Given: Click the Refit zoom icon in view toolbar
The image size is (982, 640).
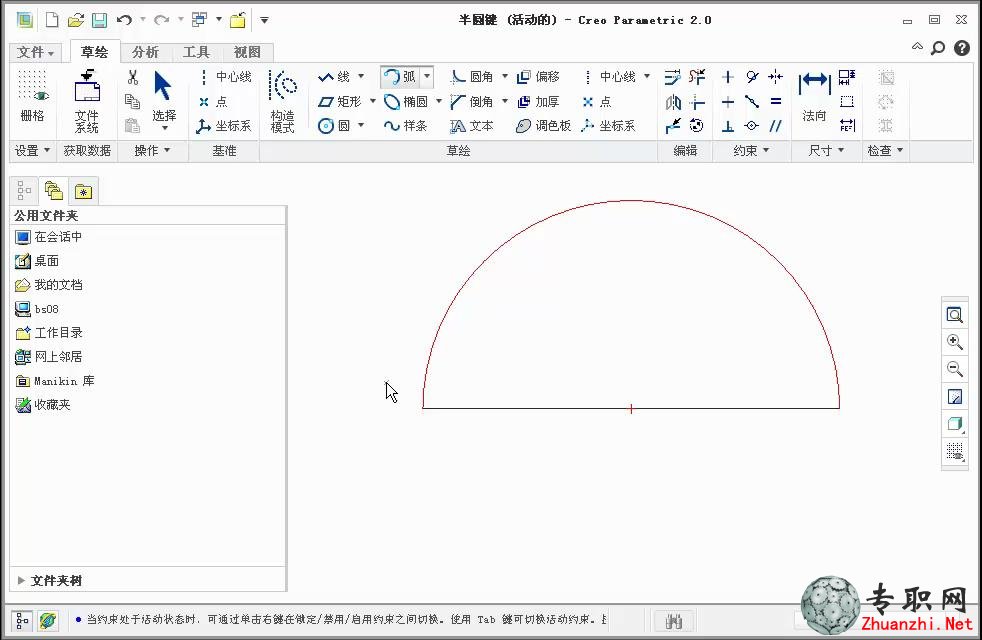Looking at the screenshot, I should pyautogui.click(x=954, y=314).
